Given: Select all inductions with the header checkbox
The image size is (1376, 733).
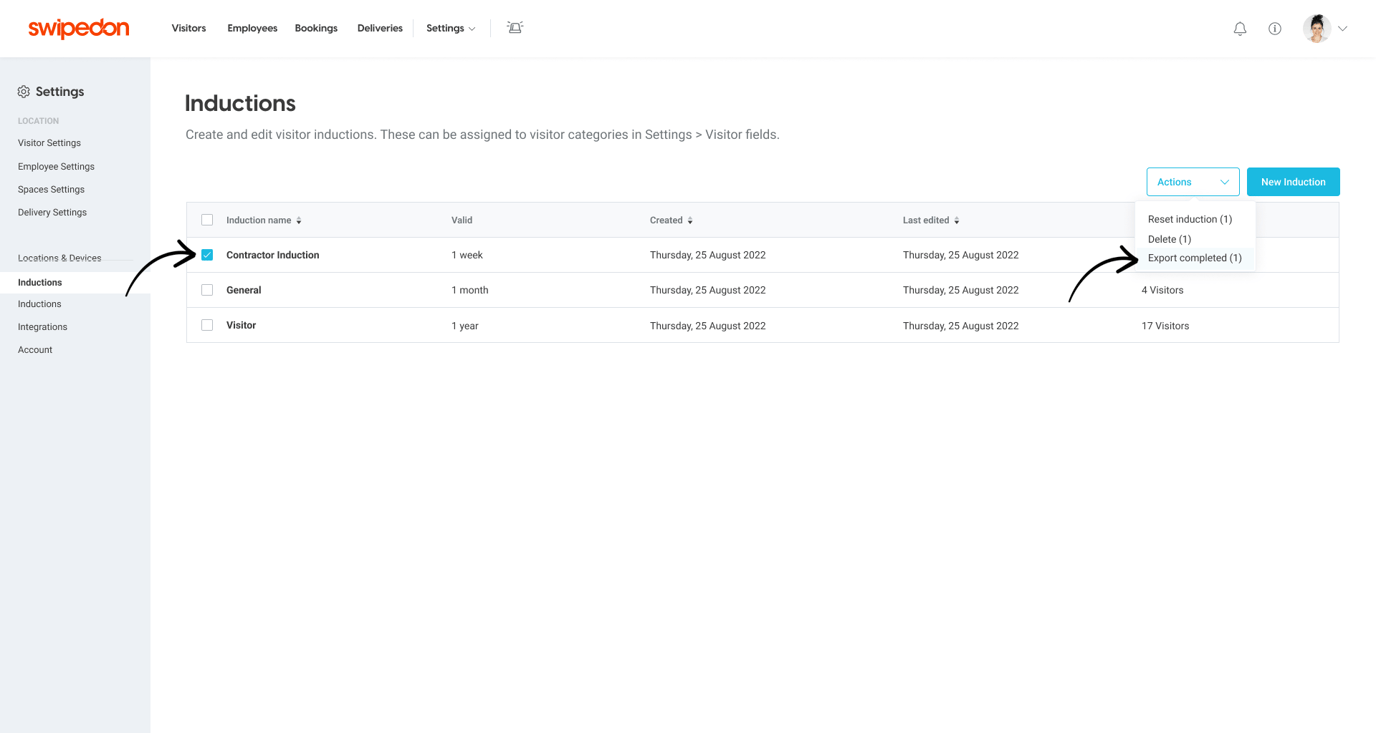Looking at the screenshot, I should tap(207, 219).
